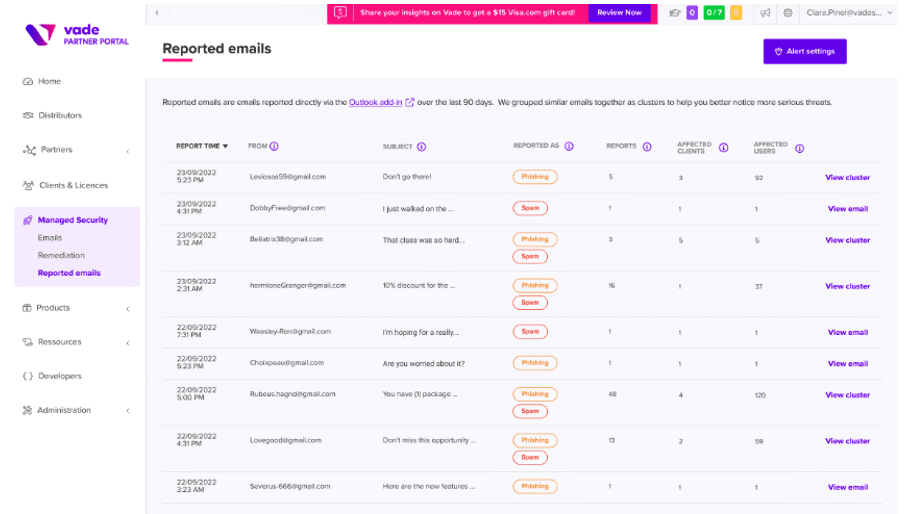View email from Severus-666@gmail.com
Screen dimensions: 909x514
click(848, 487)
